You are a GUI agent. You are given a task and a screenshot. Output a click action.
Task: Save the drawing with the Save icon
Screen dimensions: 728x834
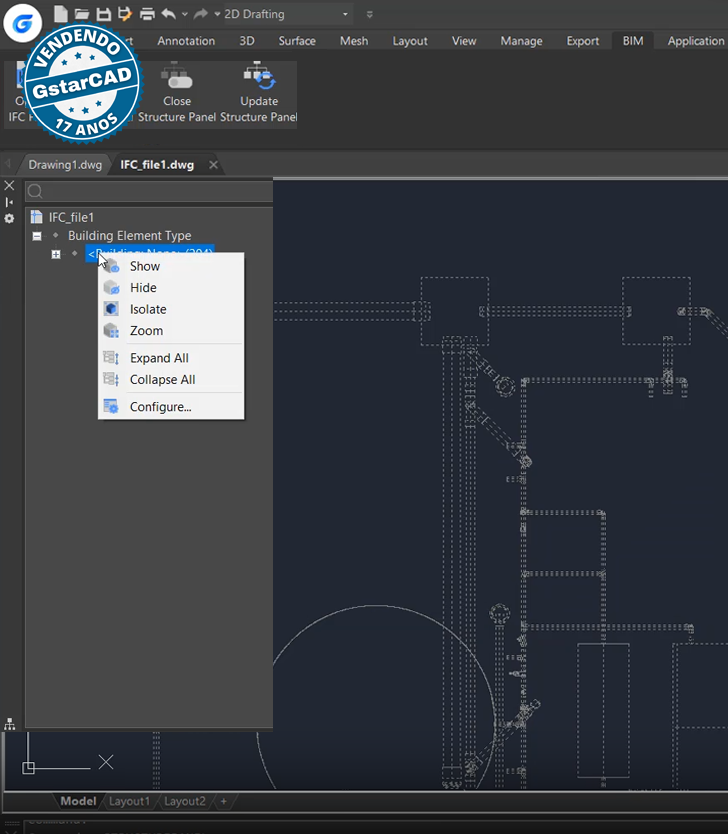click(104, 14)
